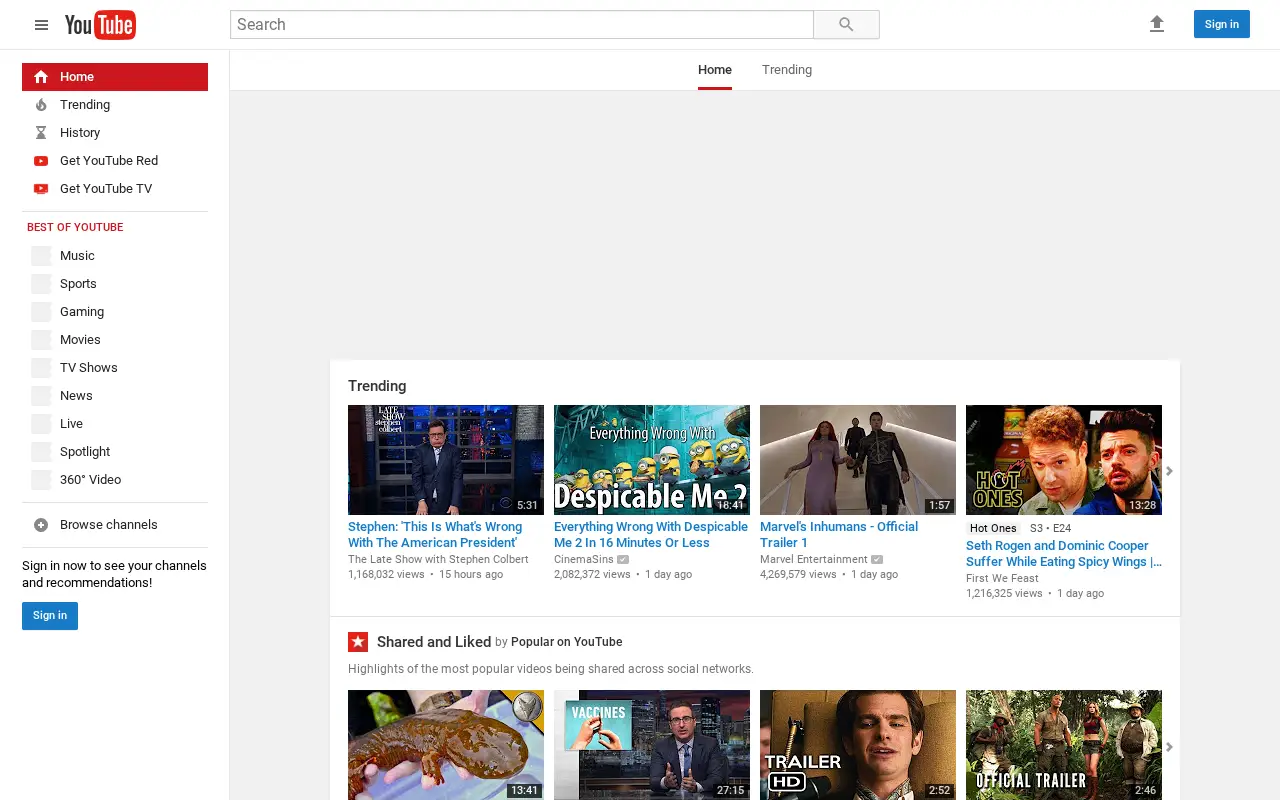Open the First We Feast channel link

pyautogui.click(x=1002, y=579)
